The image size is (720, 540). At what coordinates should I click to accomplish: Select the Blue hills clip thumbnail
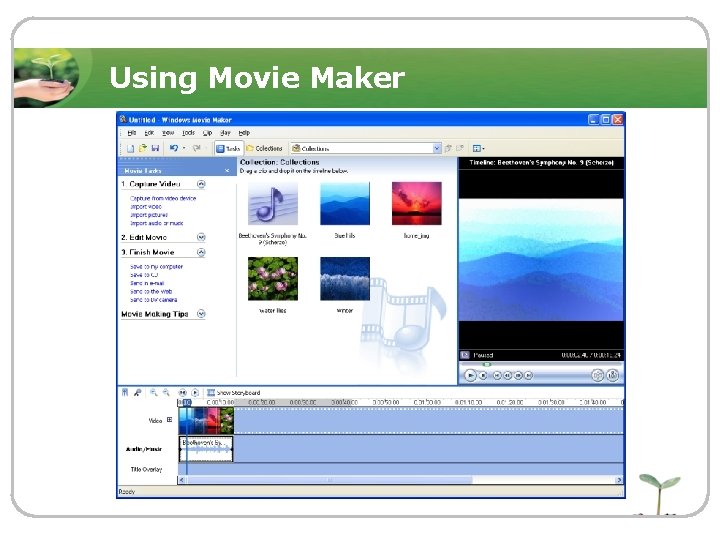345,204
